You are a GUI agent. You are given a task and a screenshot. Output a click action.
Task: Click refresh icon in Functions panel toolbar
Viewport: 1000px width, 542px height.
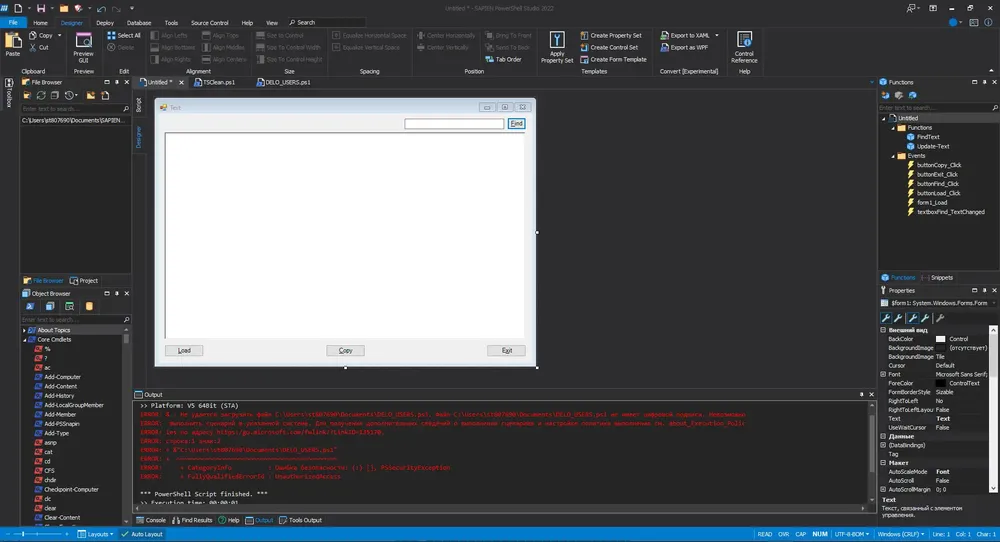(913, 96)
